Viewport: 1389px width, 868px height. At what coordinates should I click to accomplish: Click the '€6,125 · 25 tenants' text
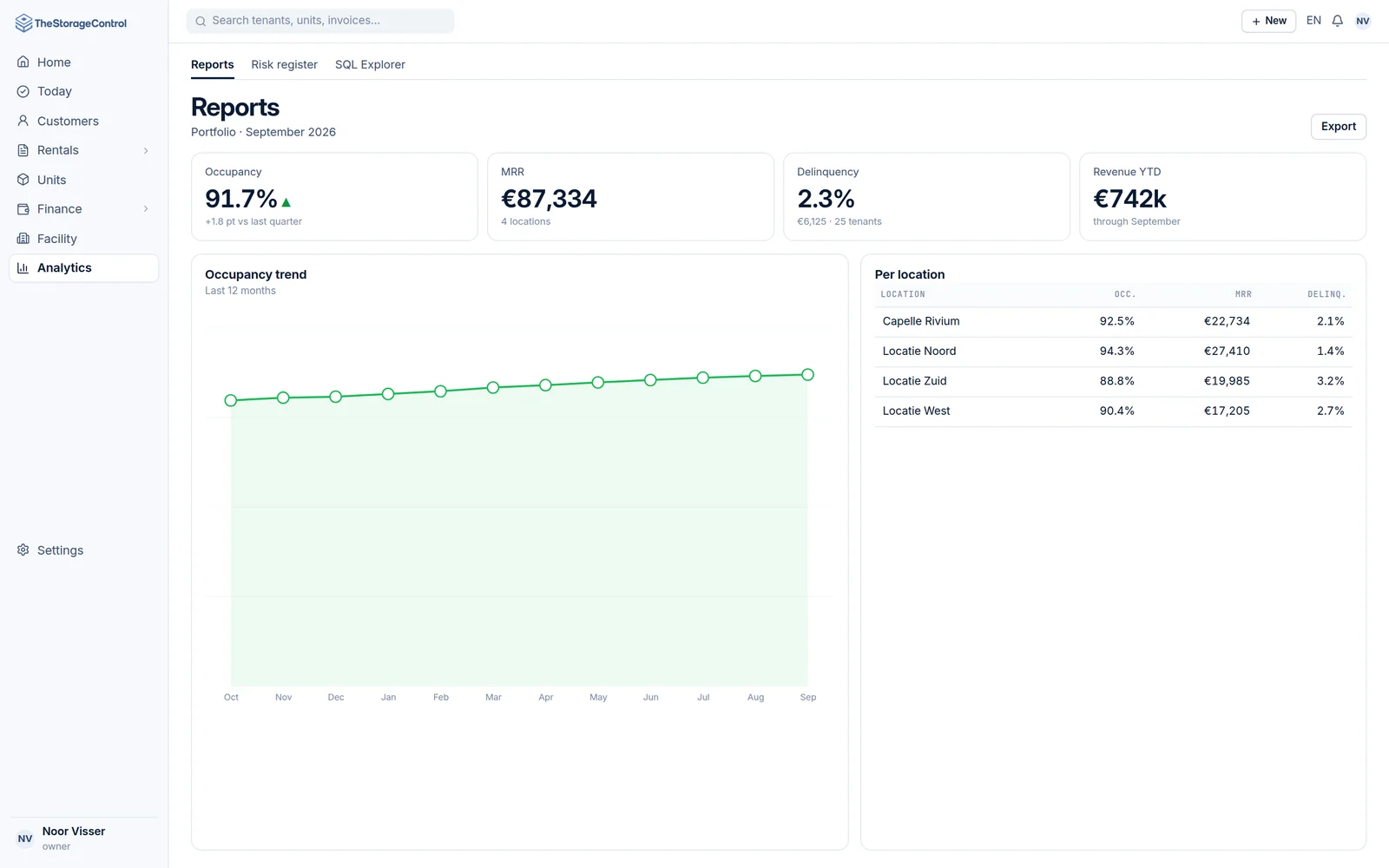[x=839, y=221]
